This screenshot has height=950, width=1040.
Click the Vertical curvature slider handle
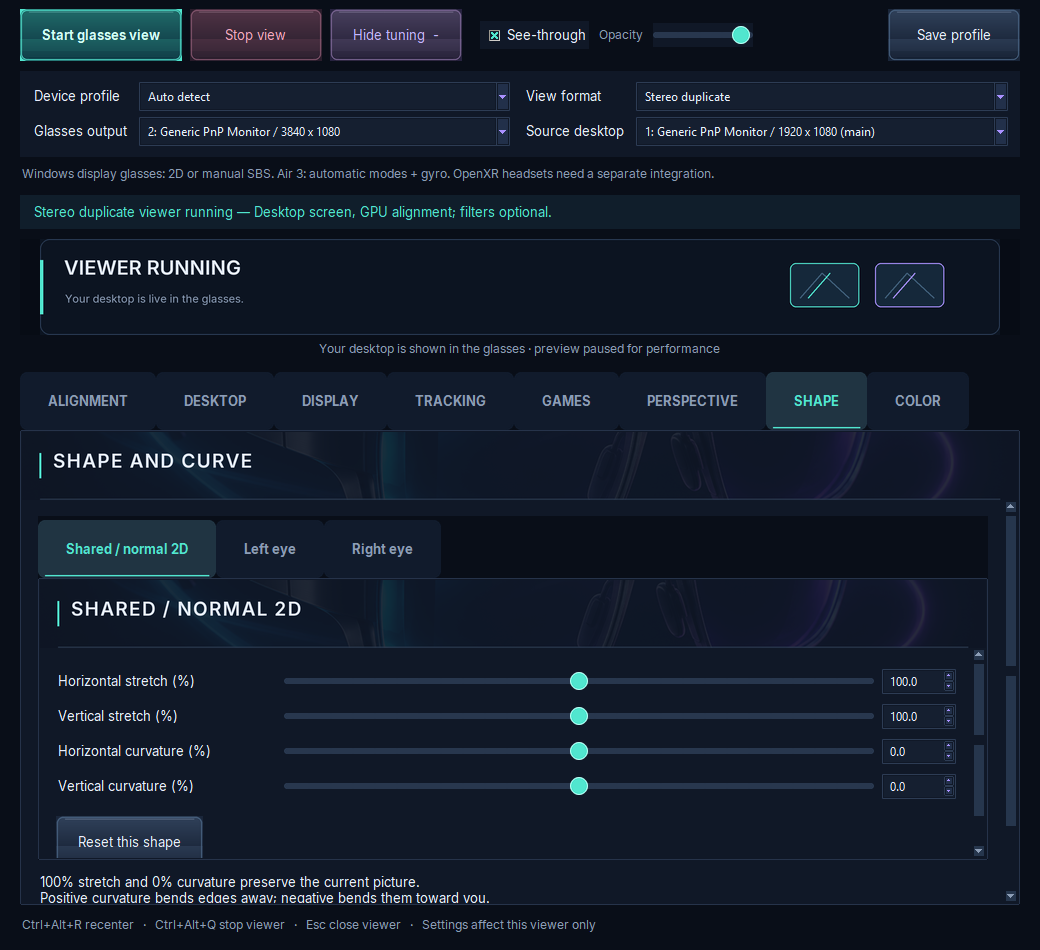pos(579,786)
